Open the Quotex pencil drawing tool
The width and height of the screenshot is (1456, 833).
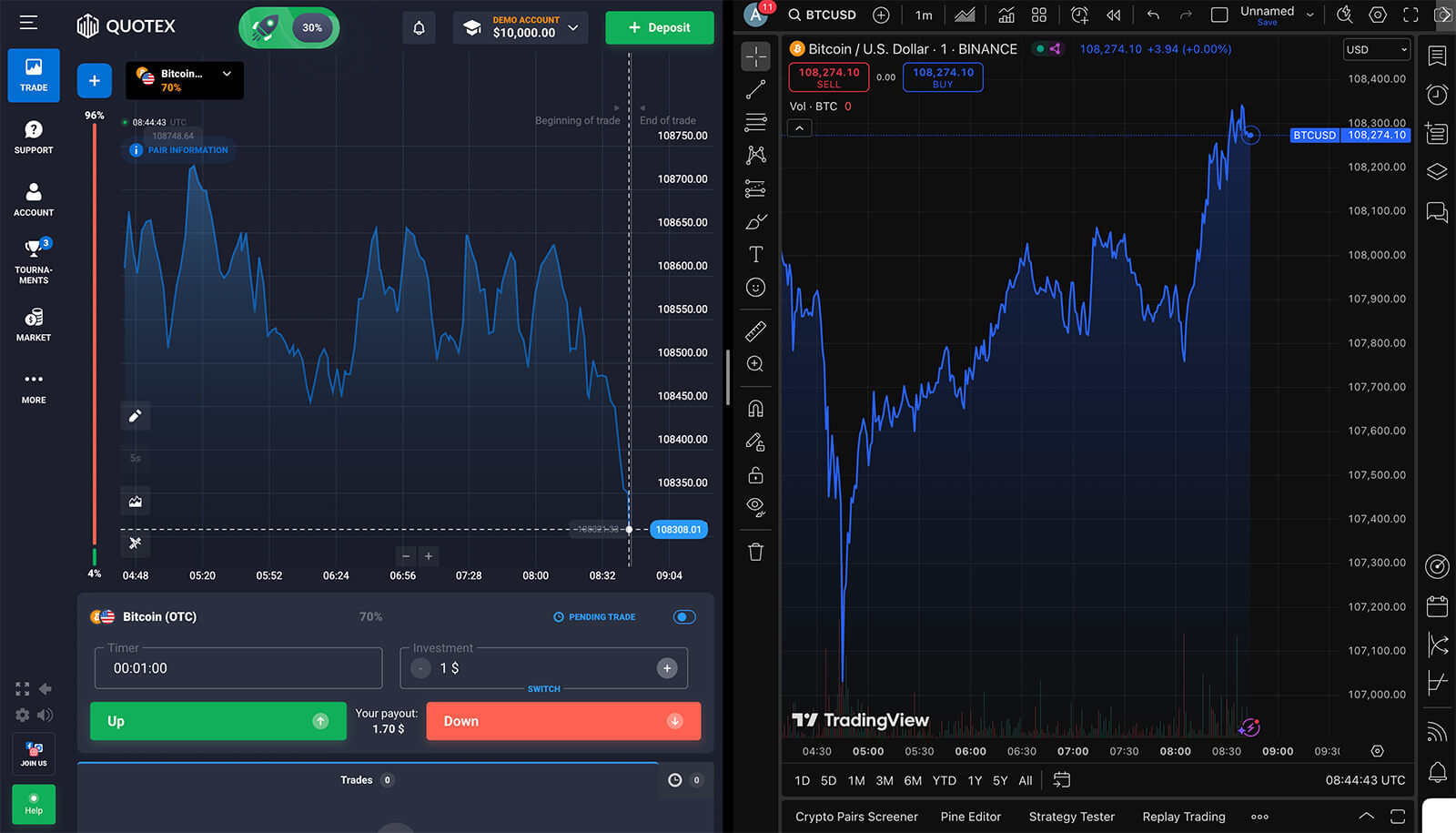(135, 416)
